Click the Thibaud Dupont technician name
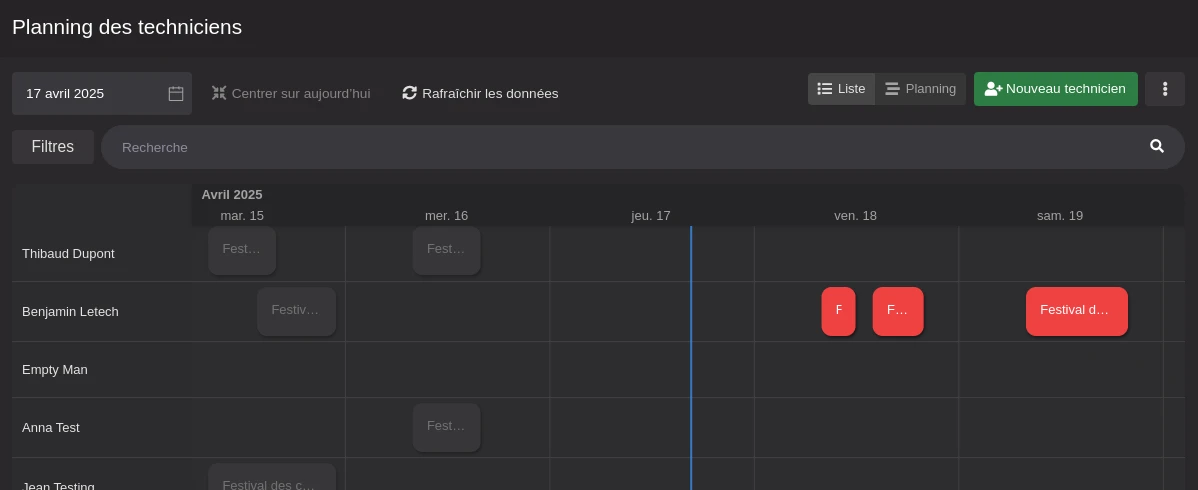 (x=68, y=254)
